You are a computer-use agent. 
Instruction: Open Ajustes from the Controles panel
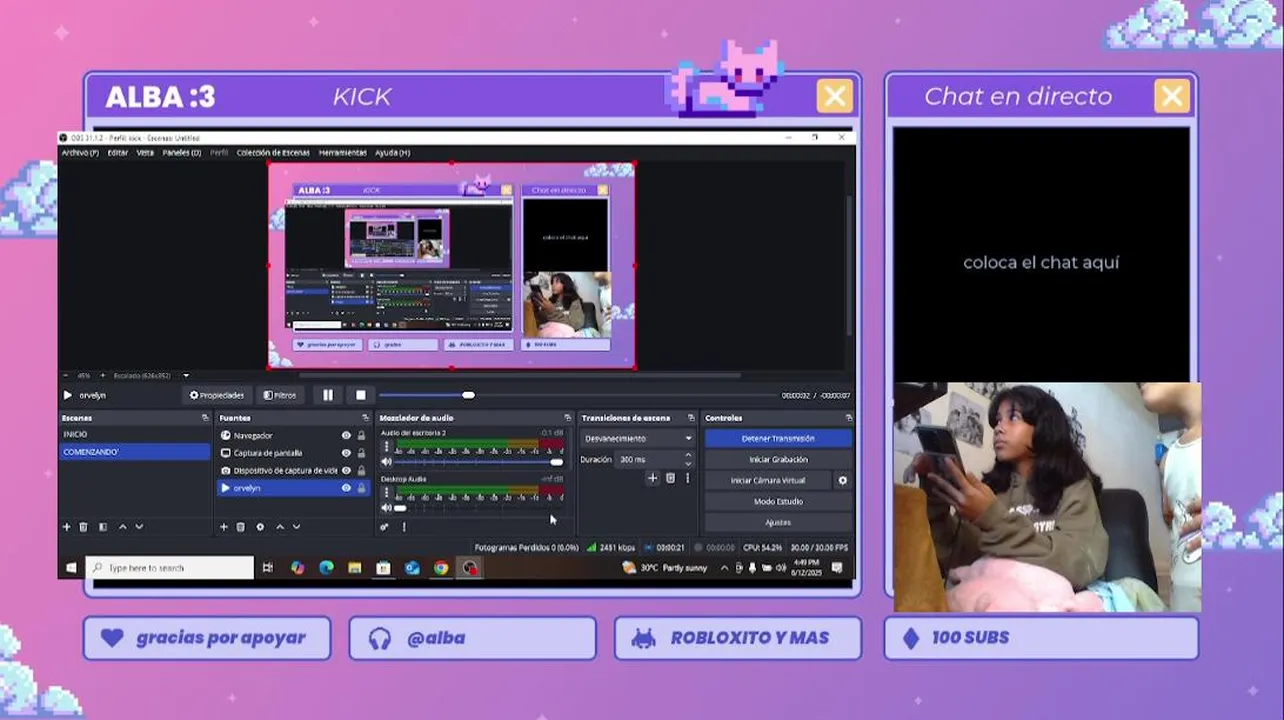(778, 522)
